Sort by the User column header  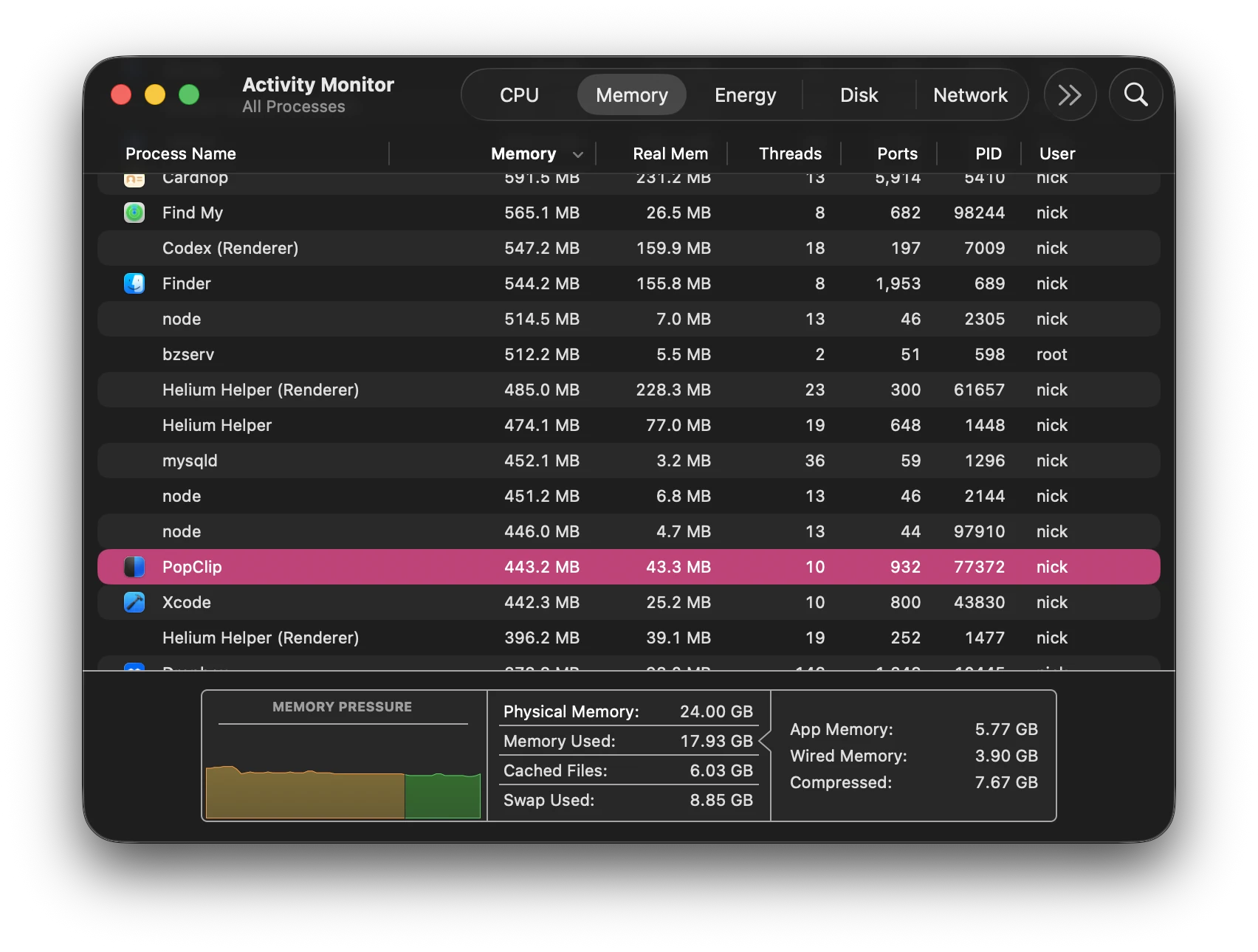[1057, 154]
